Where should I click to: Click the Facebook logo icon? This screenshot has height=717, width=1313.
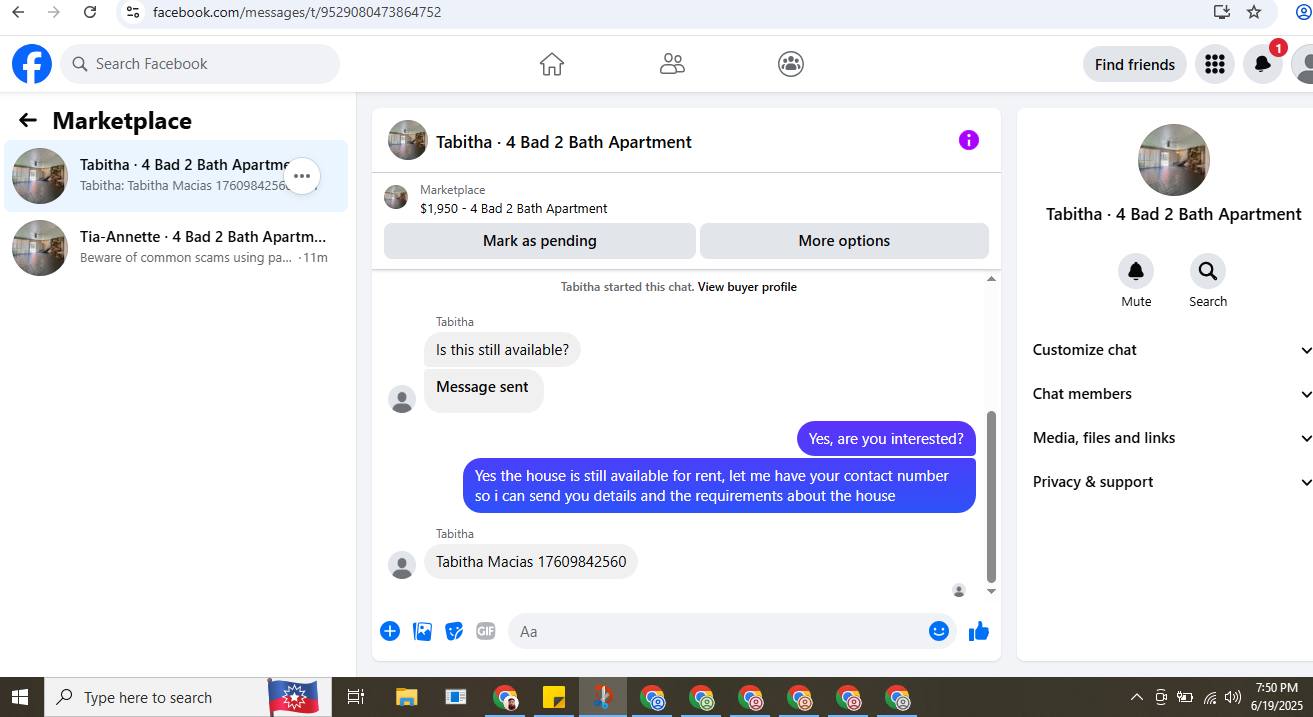(32, 64)
